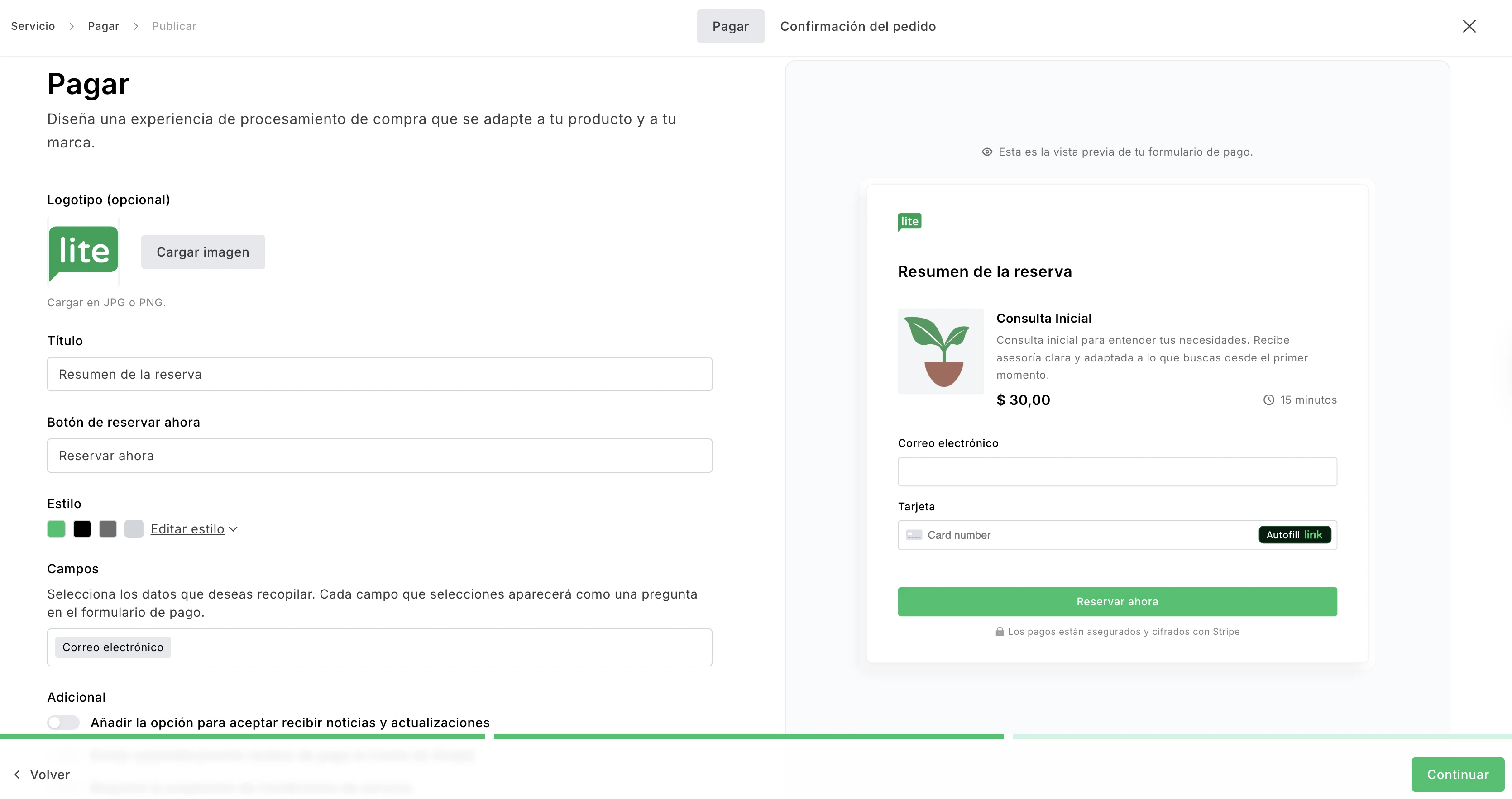The height and width of the screenshot is (799, 1512).
Task: Click the Cargar imagen button
Action: (202, 252)
